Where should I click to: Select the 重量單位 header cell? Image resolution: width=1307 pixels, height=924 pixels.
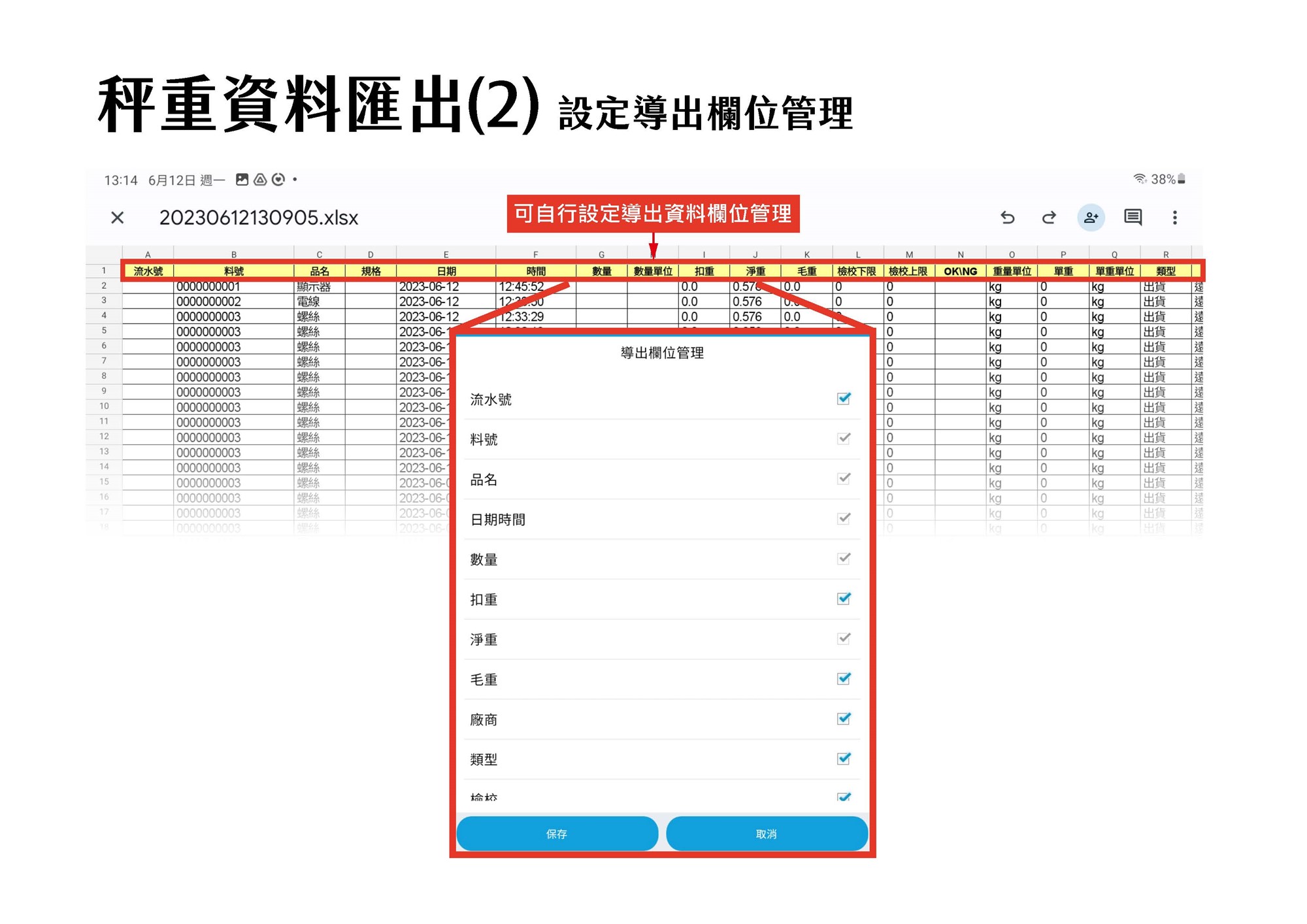pyautogui.click(x=1012, y=271)
